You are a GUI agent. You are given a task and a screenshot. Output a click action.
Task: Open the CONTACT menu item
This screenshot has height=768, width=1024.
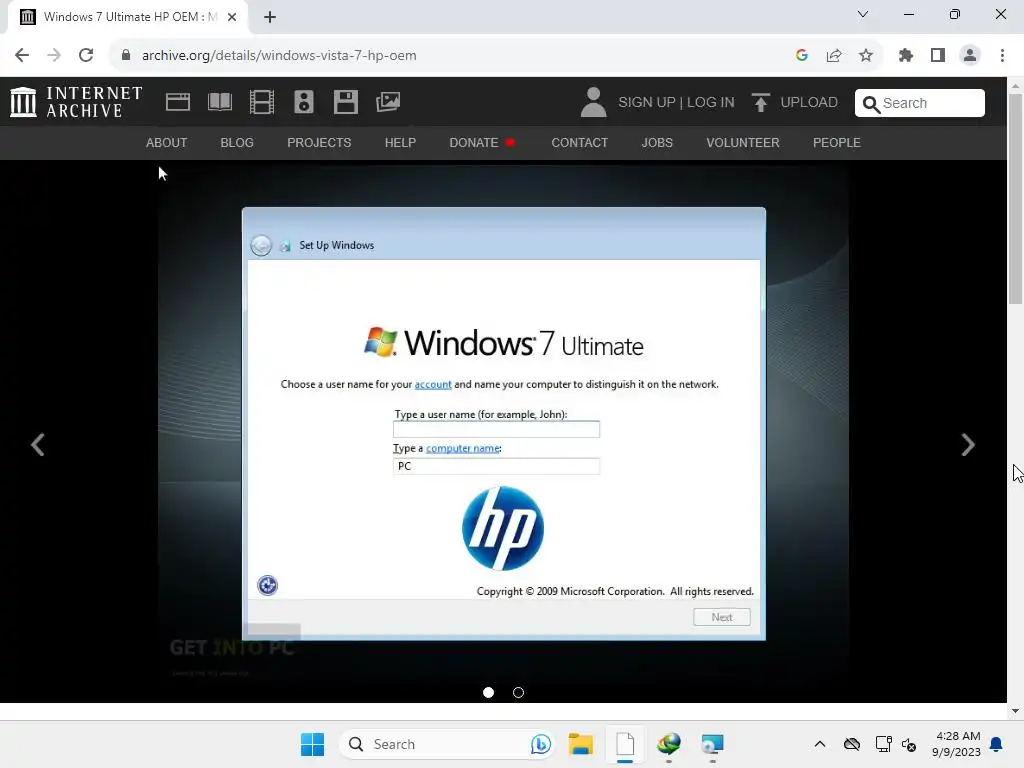(579, 142)
